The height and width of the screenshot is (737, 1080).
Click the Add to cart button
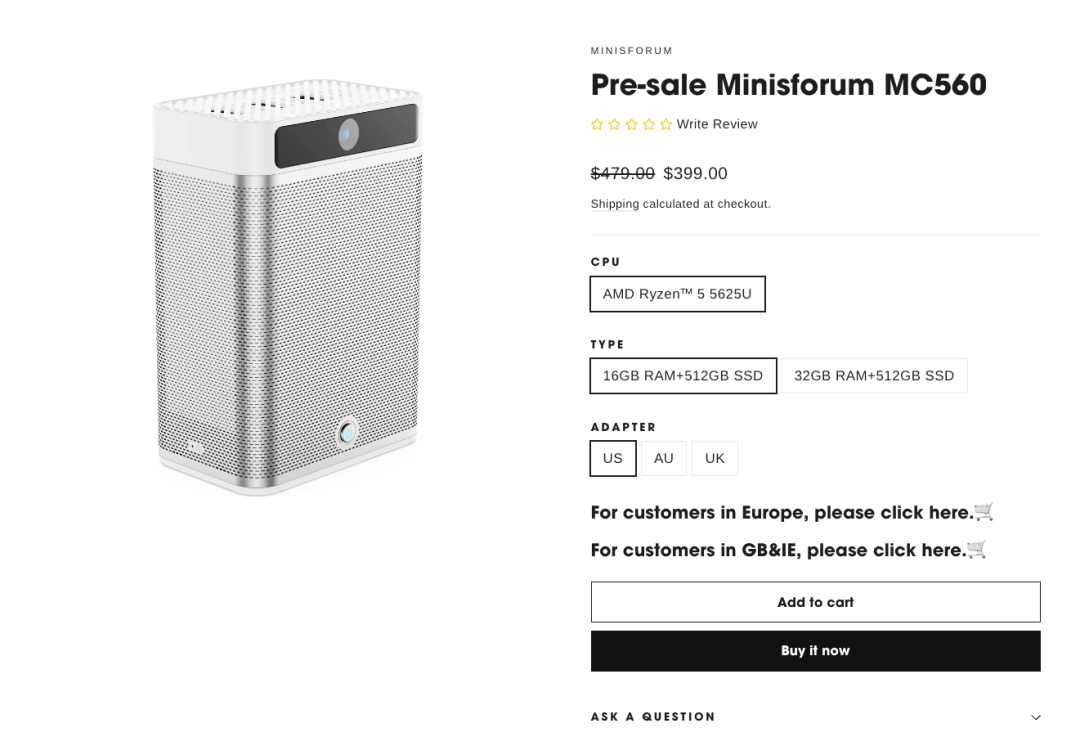815,601
